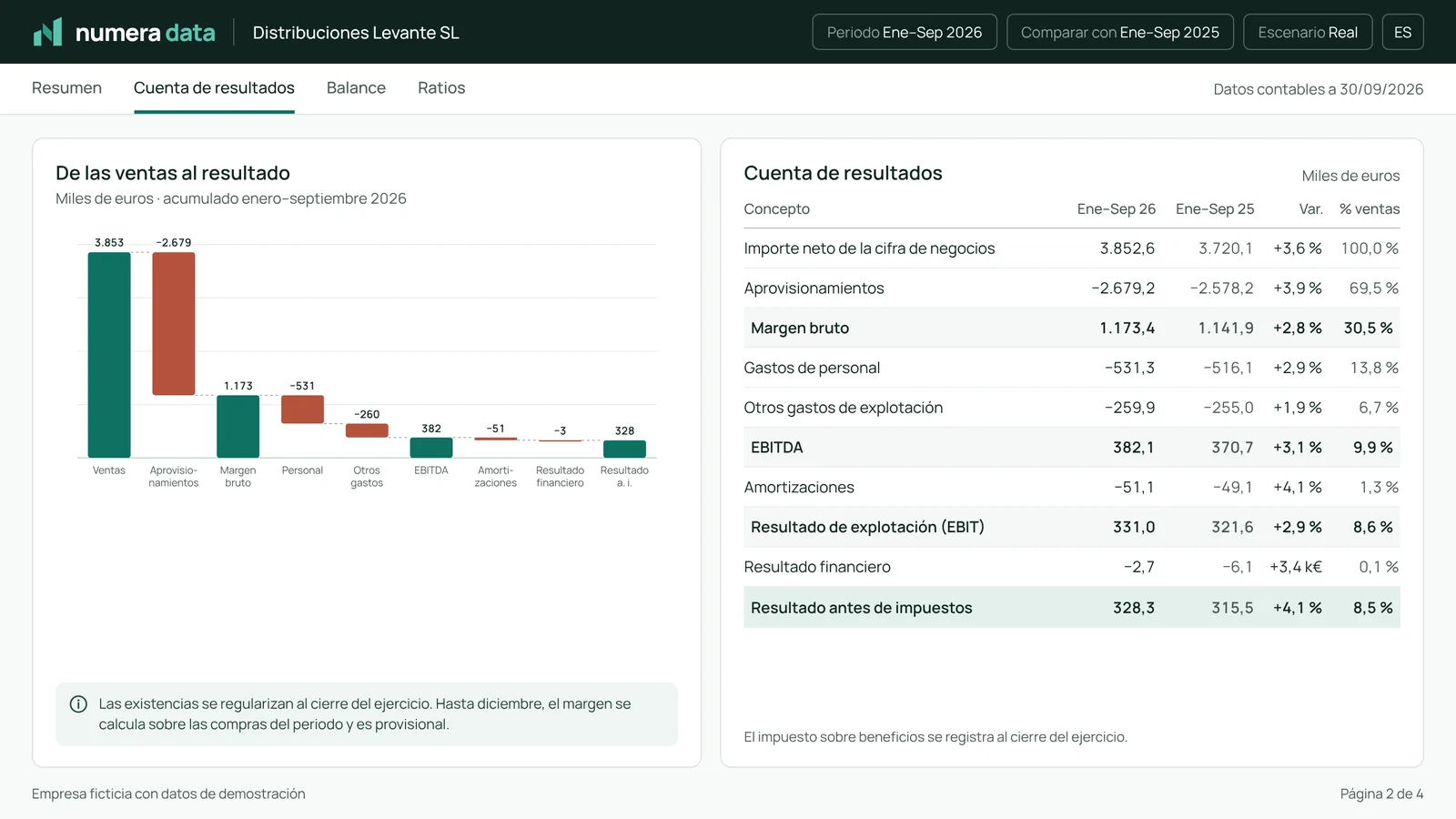Select the 'Importe neto de la cifra de negocios' row
Image resolution: width=1456 pixels, height=819 pixels.
tap(1072, 248)
